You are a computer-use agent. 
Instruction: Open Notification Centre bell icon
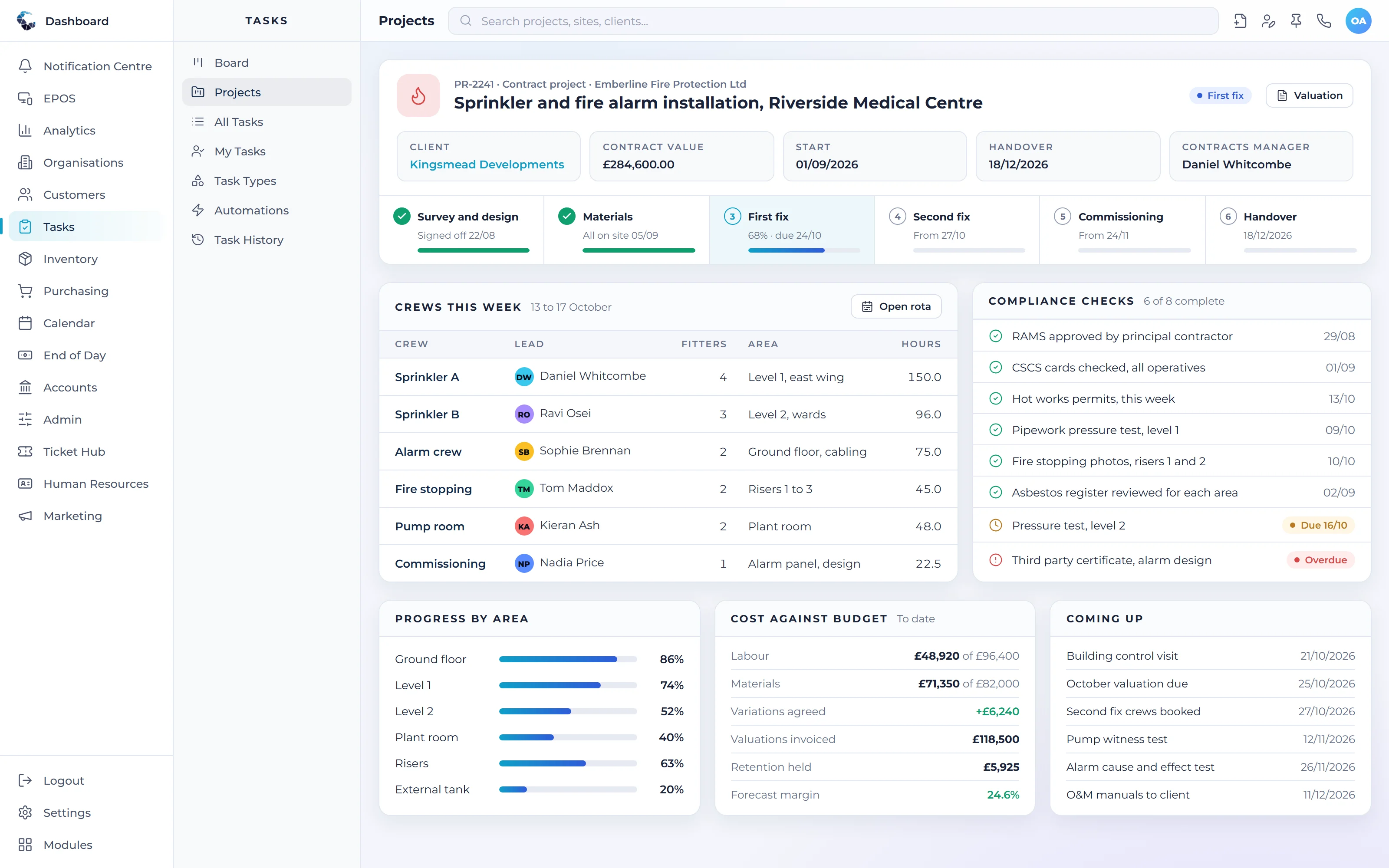click(x=25, y=66)
